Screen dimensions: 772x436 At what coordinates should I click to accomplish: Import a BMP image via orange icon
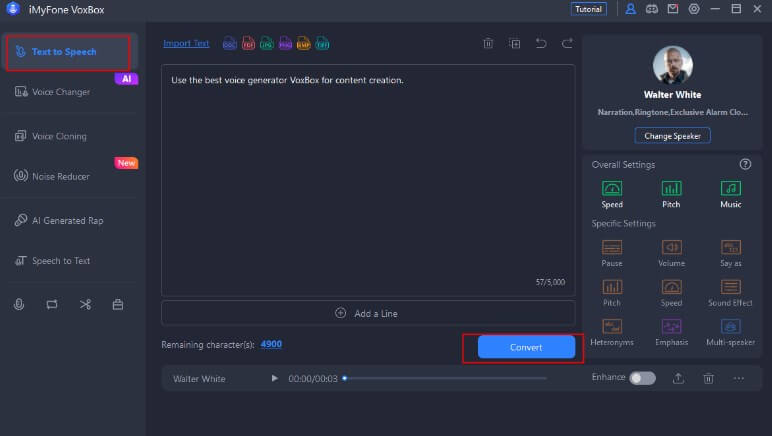[304, 43]
